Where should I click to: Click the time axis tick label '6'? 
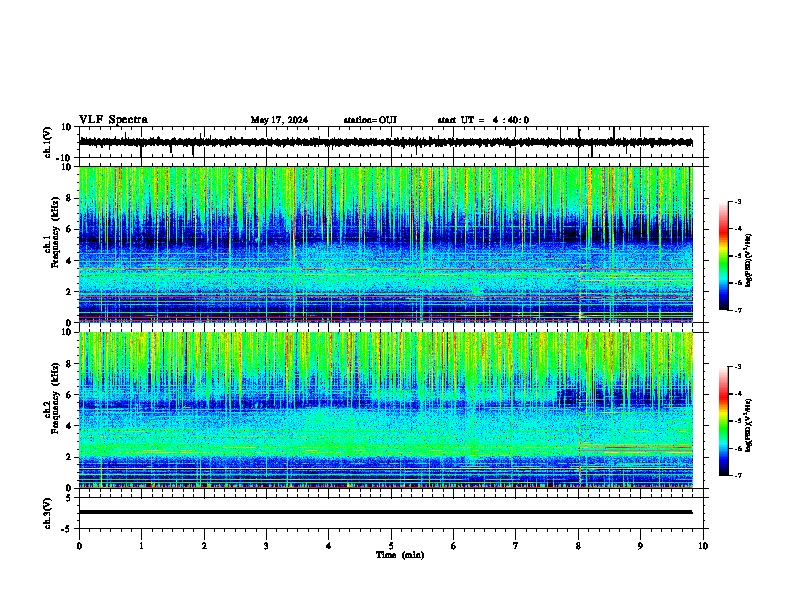coord(453,546)
